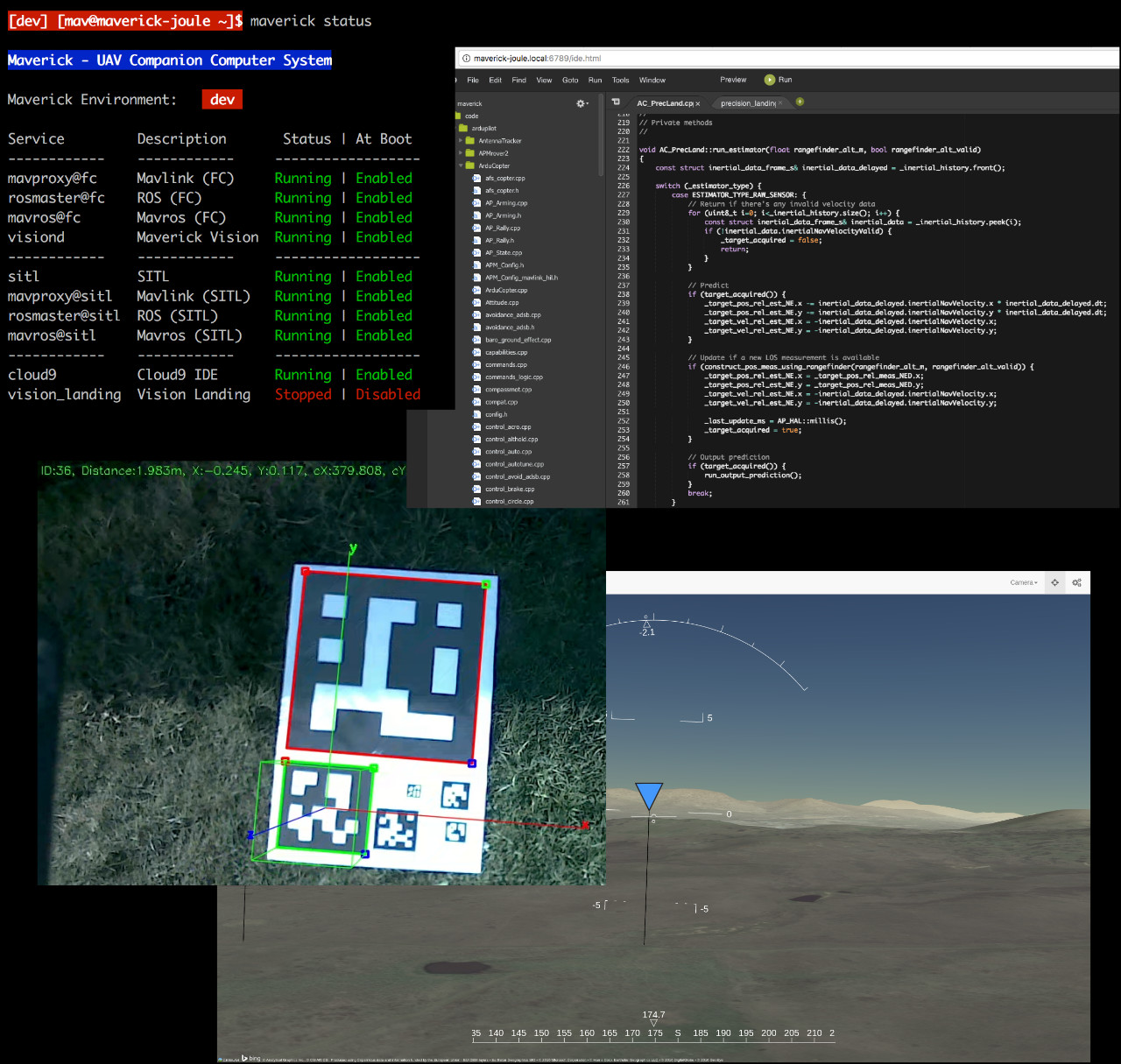Click the green Run play icon
The width and height of the screenshot is (1121, 1064).
(770, 80)
